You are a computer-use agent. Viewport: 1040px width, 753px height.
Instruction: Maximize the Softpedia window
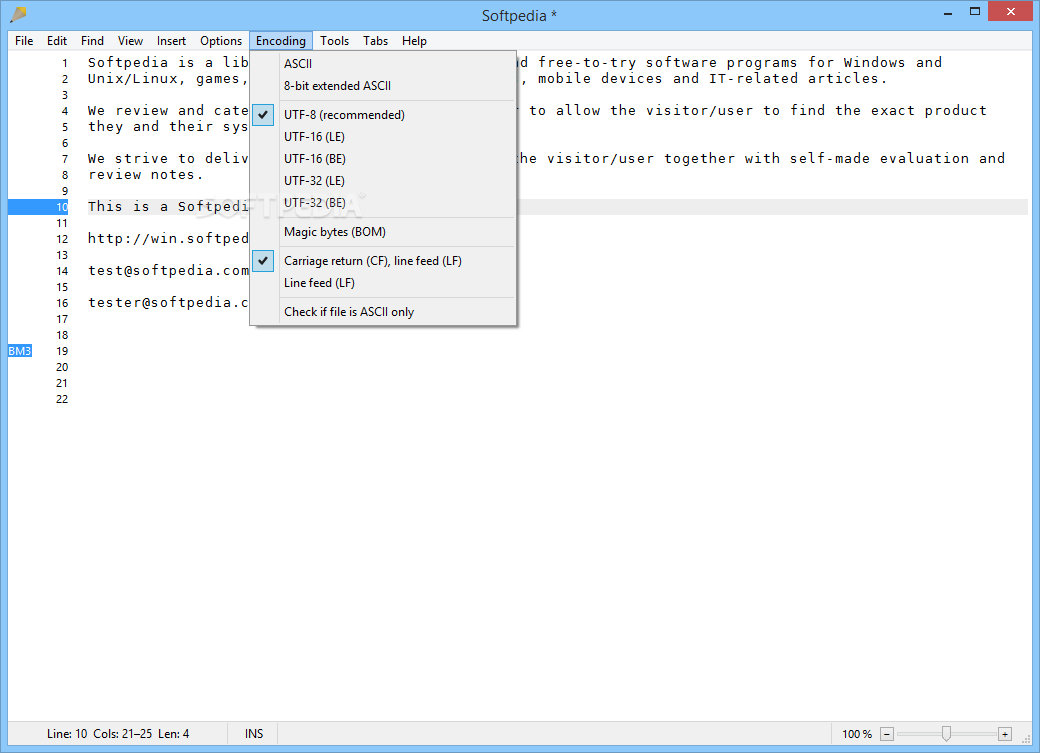pyautogui.click(x=975, y=11)
